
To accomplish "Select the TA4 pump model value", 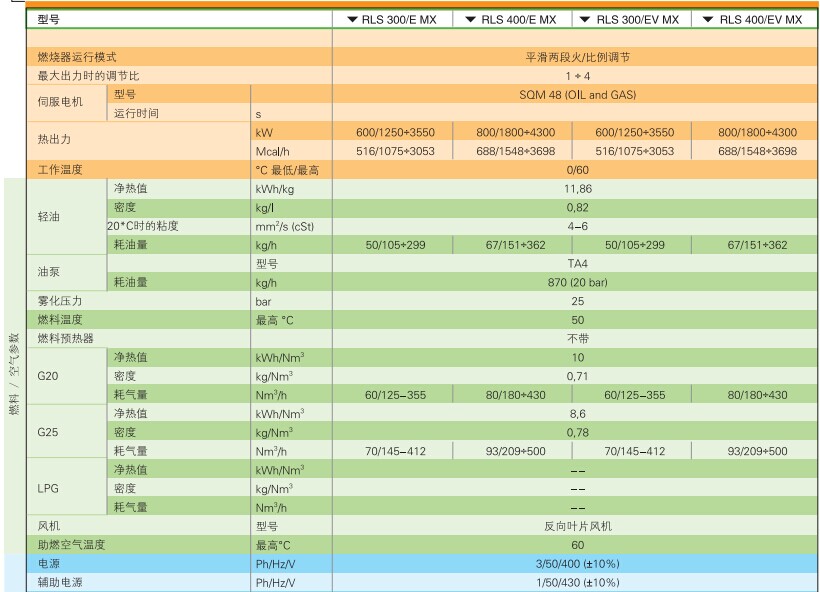I will 577,264.
